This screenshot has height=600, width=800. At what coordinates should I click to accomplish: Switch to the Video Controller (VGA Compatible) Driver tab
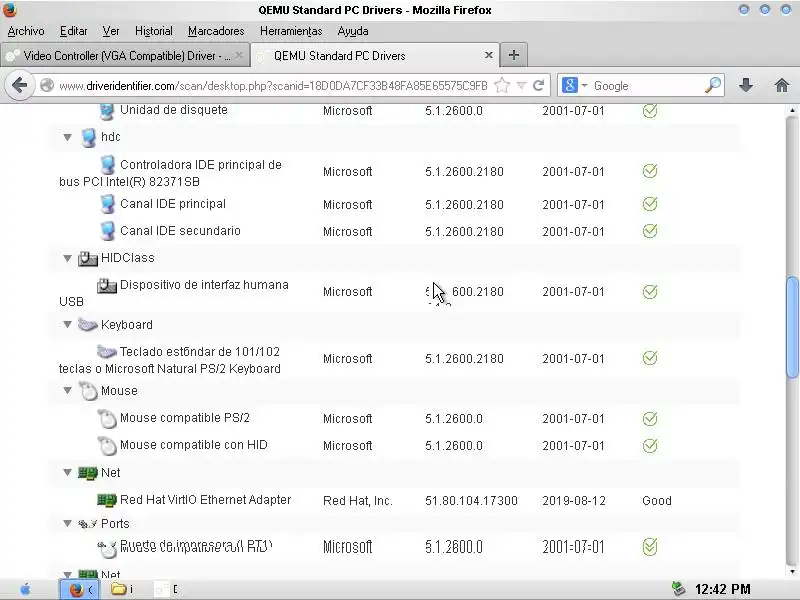point(126,56)
